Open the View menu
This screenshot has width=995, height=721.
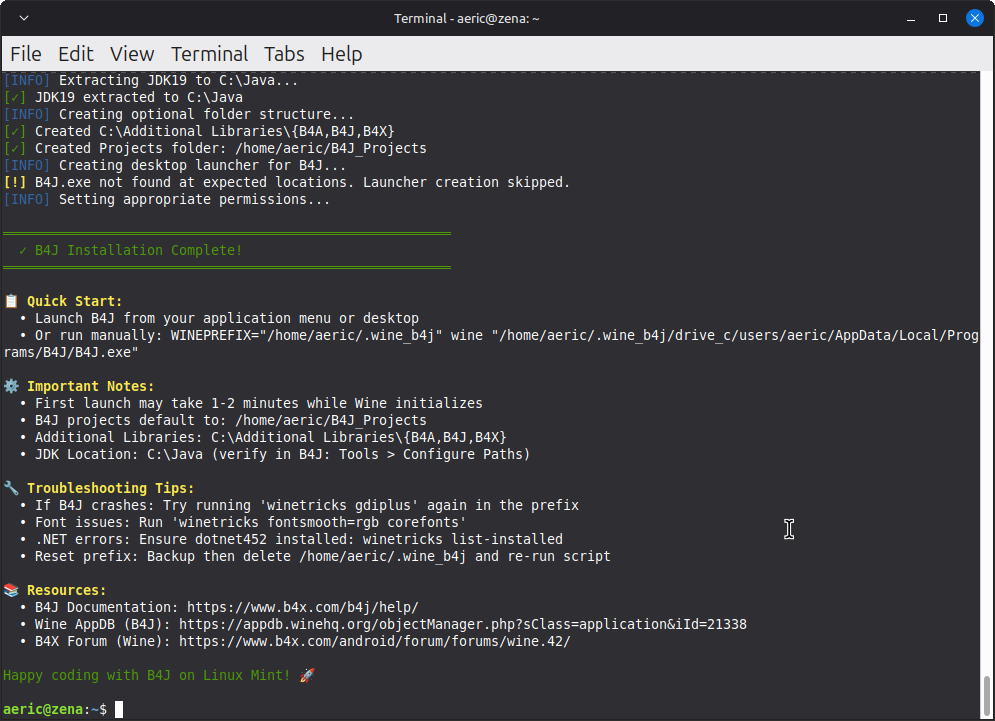[132, 54]
